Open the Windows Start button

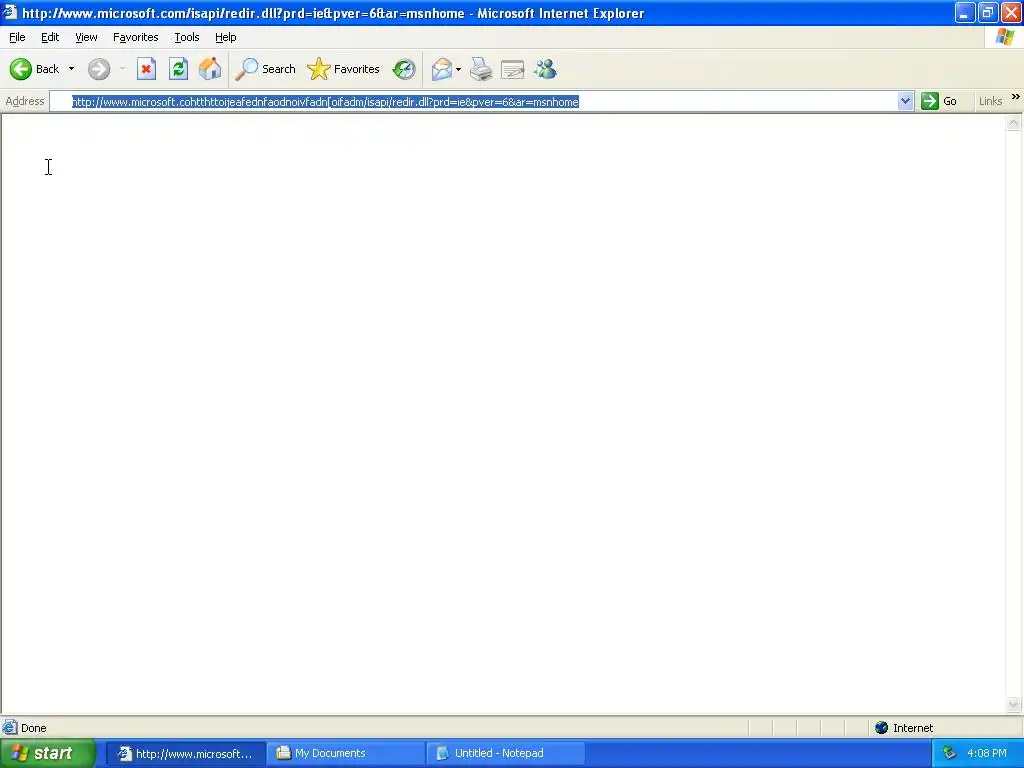(47, 754)
